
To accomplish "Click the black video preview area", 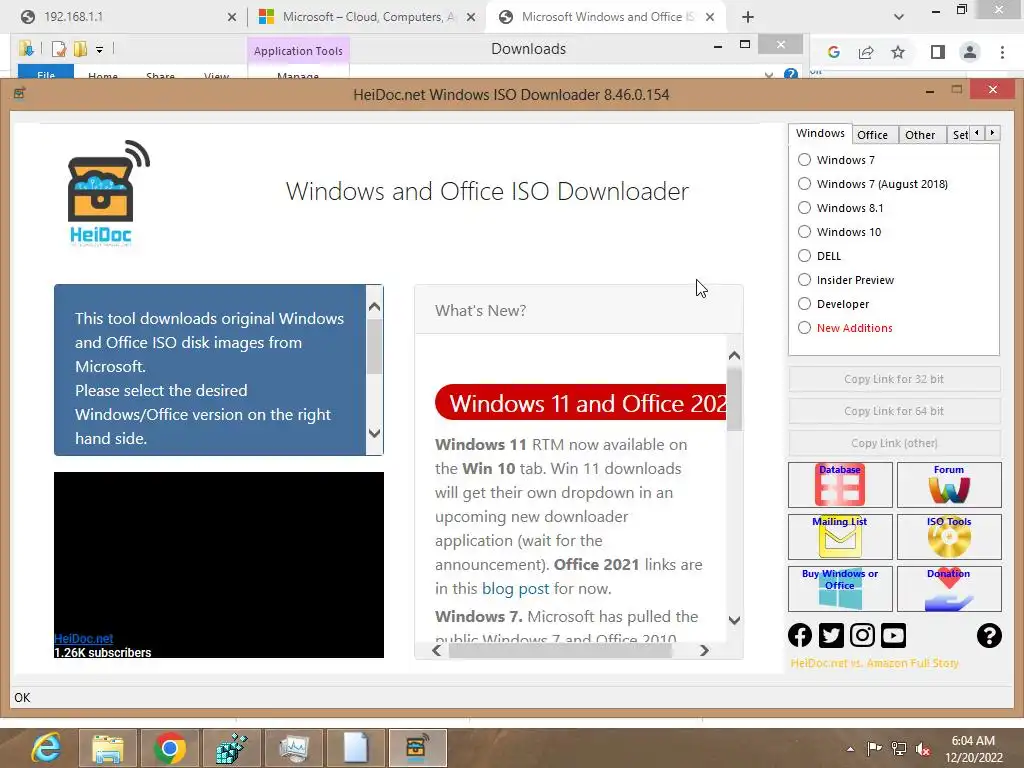I will 219,564.
